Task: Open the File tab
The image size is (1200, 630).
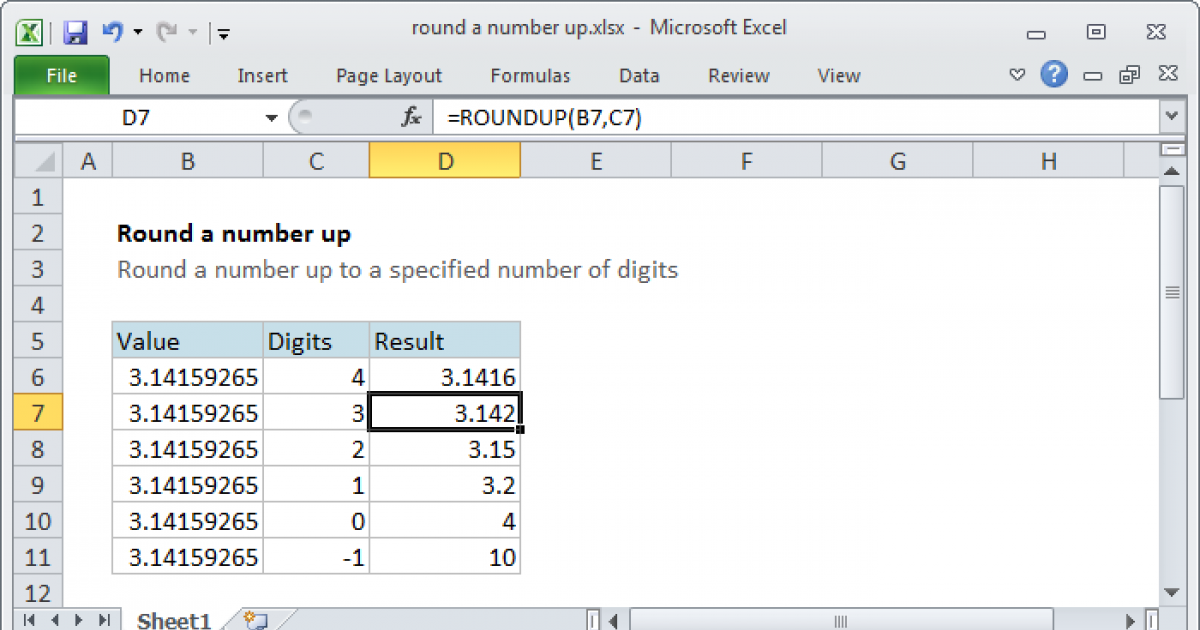Action: [x=61, y=75]
